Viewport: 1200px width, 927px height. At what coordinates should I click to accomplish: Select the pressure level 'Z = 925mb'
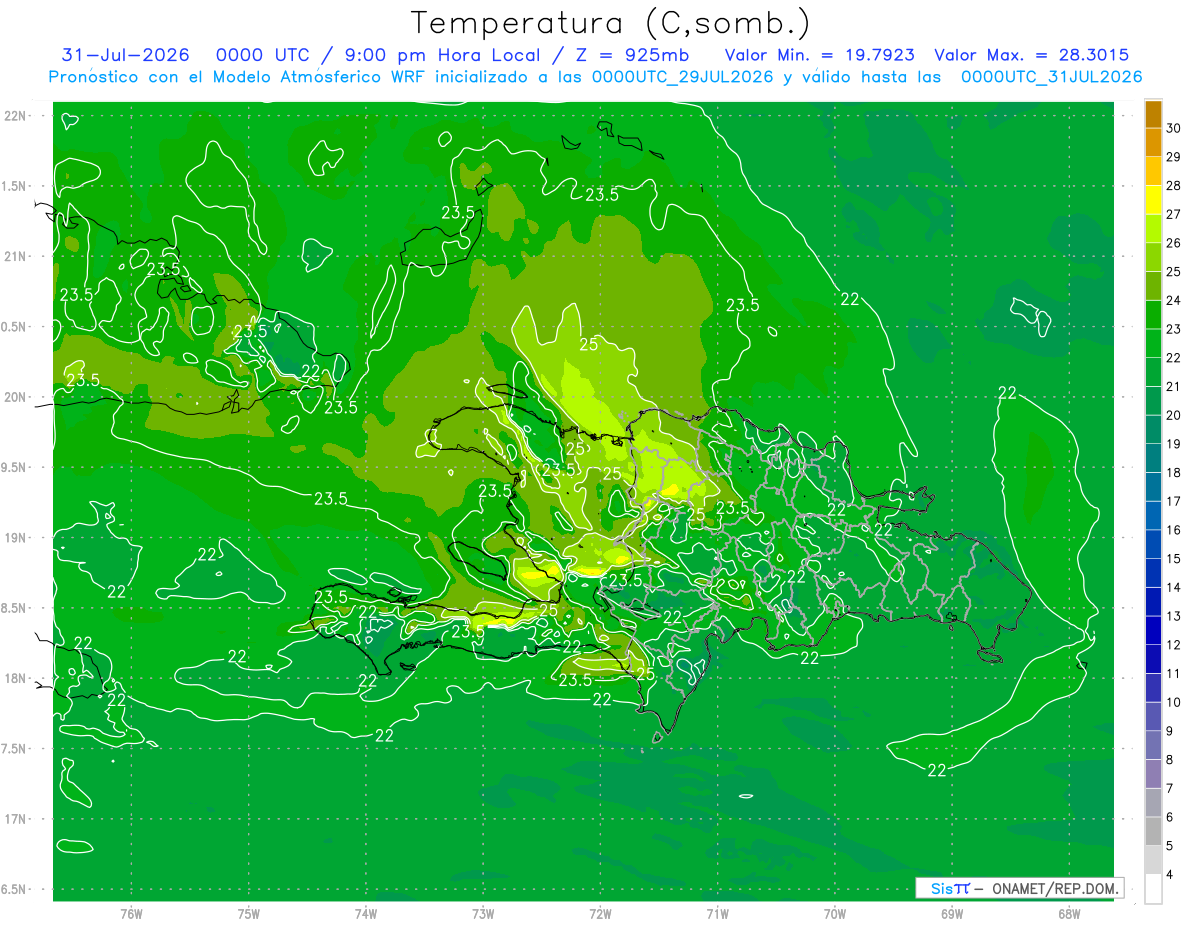pyautogui.click(x=628, y=55)
